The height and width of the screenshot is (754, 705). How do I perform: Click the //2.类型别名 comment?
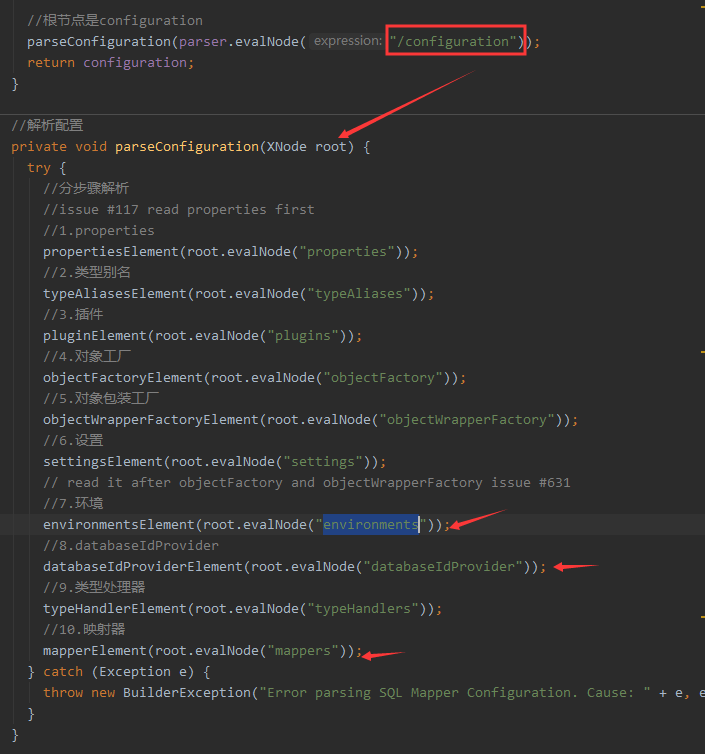click(87, 273)
